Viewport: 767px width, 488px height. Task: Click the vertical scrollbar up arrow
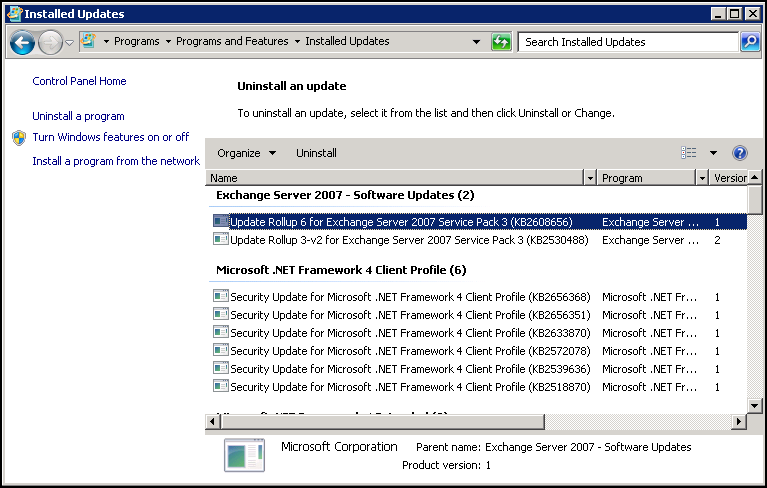[755, 177]
